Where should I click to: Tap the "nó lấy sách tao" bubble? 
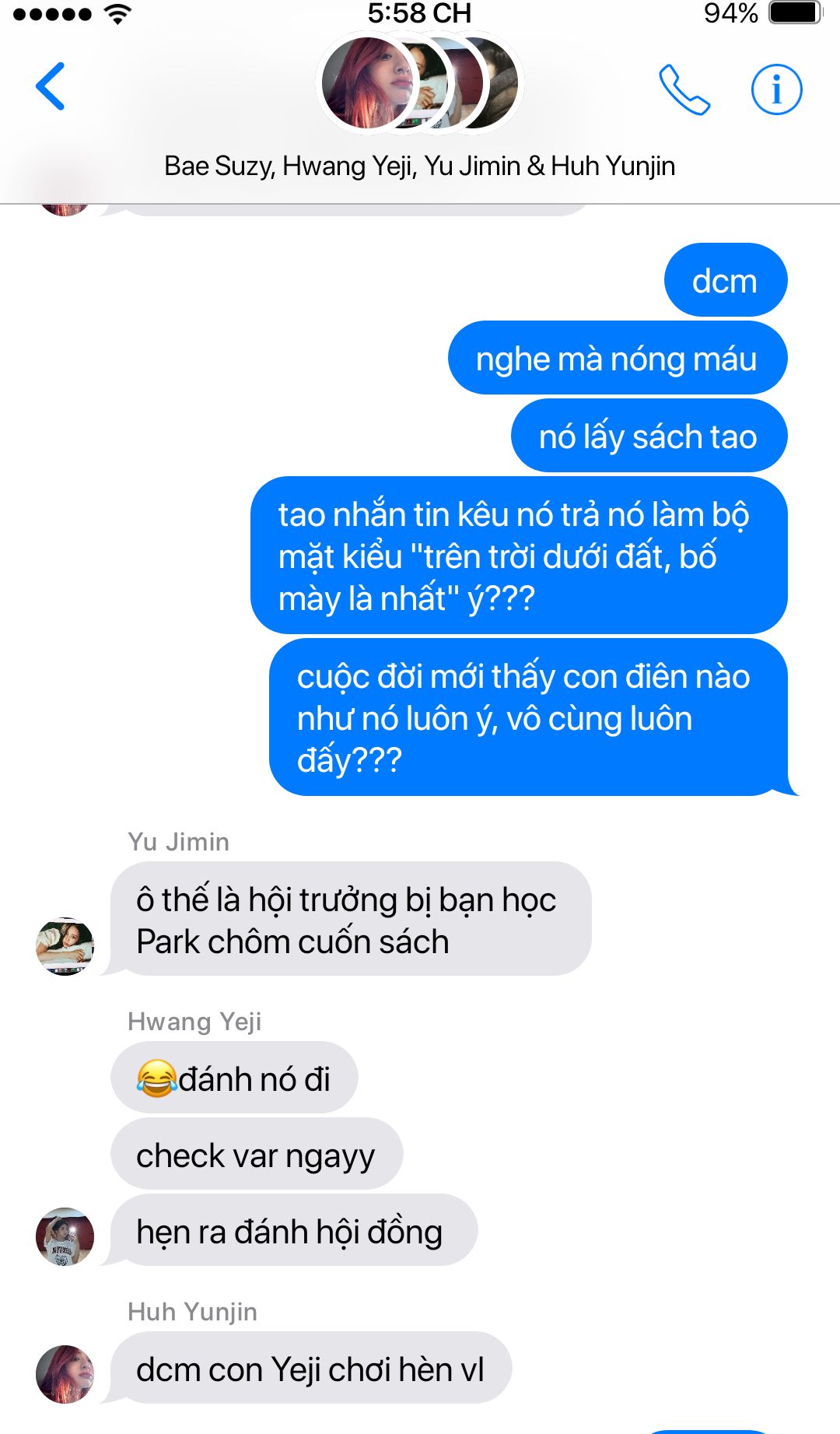click(649, 436)
